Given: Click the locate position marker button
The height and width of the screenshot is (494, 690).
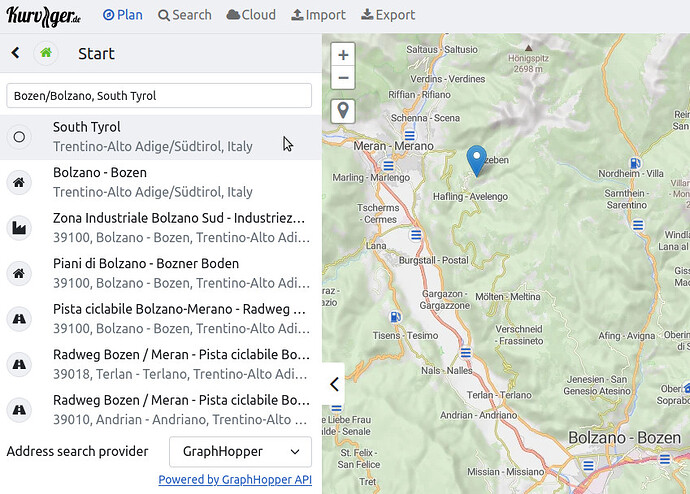Looking at the screenshot, I should (x=343, y=110).
